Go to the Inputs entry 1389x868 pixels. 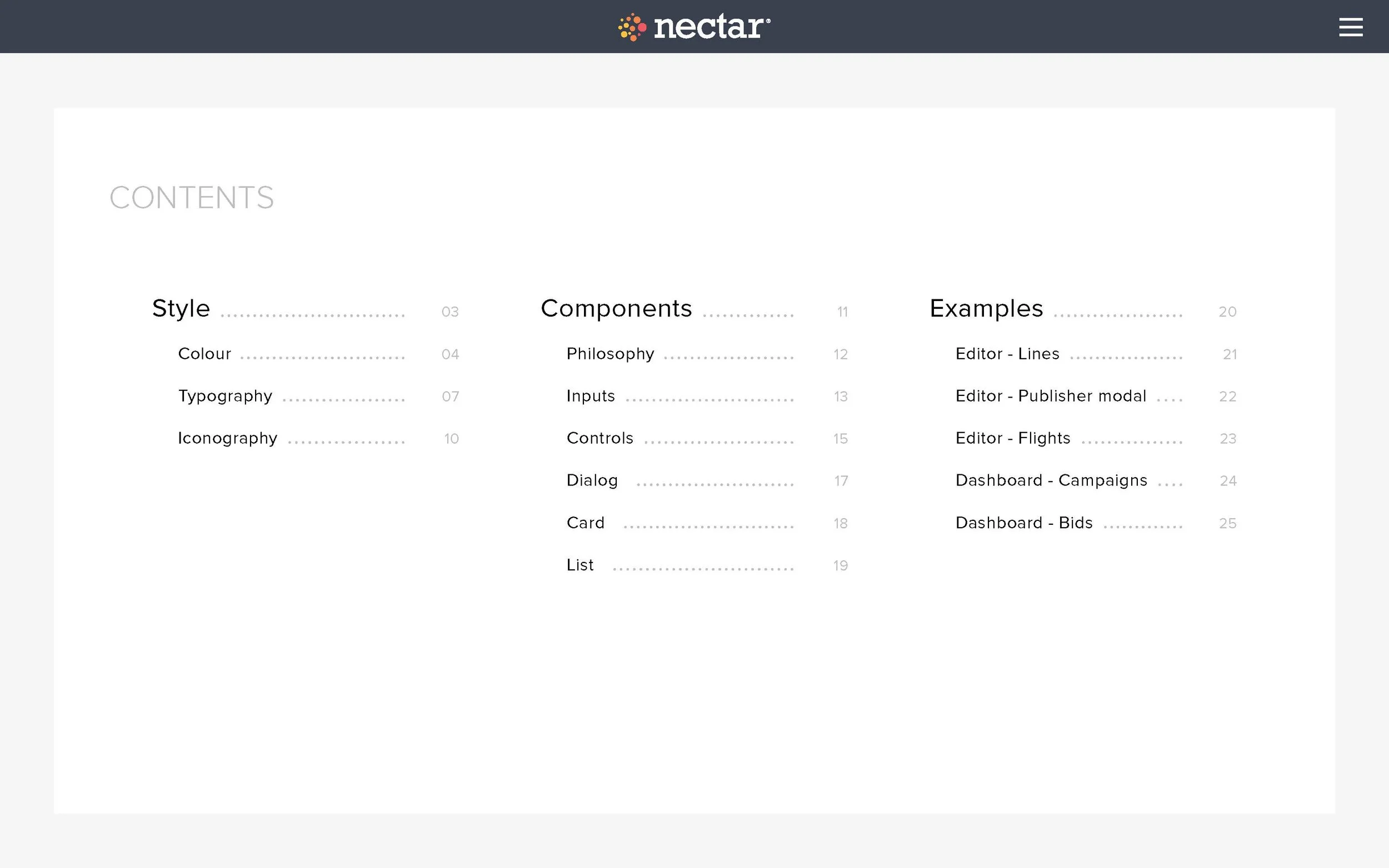(x=590, y=397)
